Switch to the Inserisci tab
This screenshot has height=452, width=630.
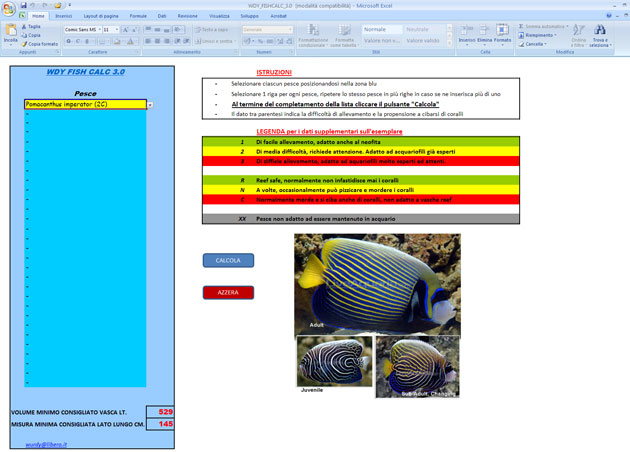(63, 16)
